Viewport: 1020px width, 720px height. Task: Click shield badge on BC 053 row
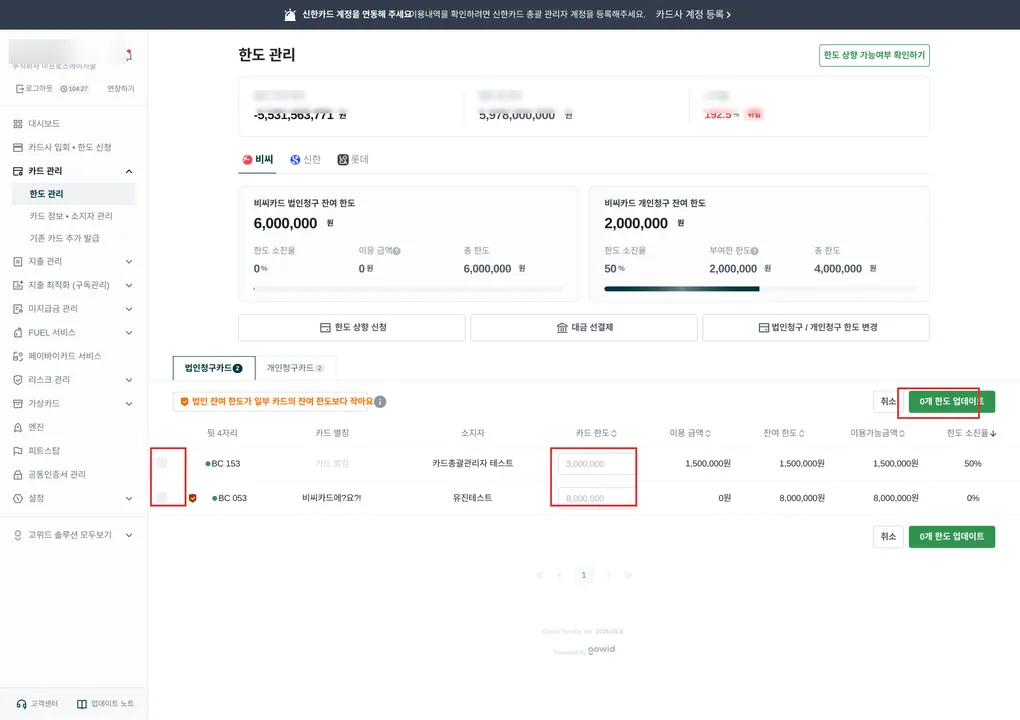point(193,498)
